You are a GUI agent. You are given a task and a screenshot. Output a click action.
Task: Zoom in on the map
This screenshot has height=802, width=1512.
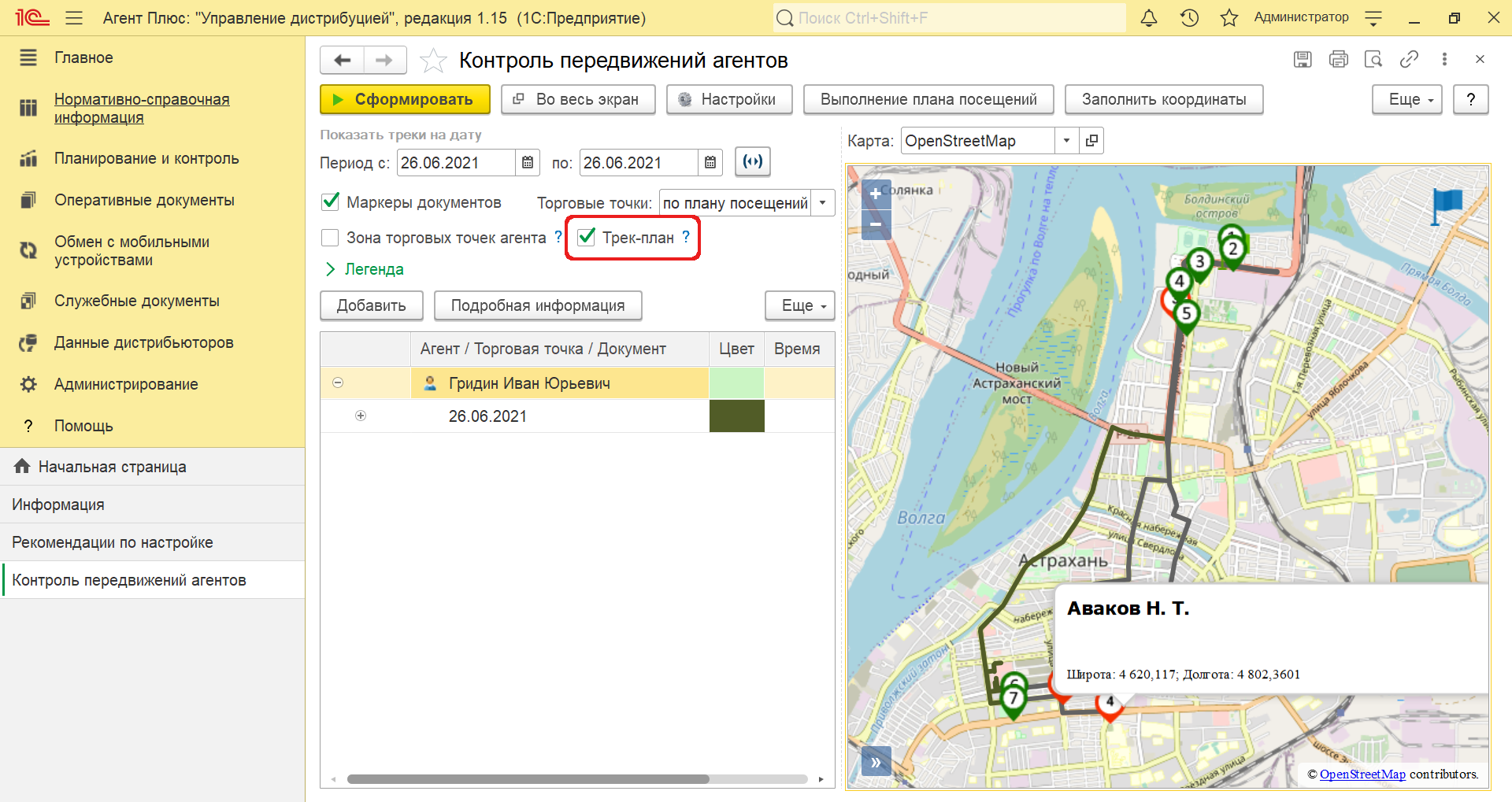[x=876, y=194]
